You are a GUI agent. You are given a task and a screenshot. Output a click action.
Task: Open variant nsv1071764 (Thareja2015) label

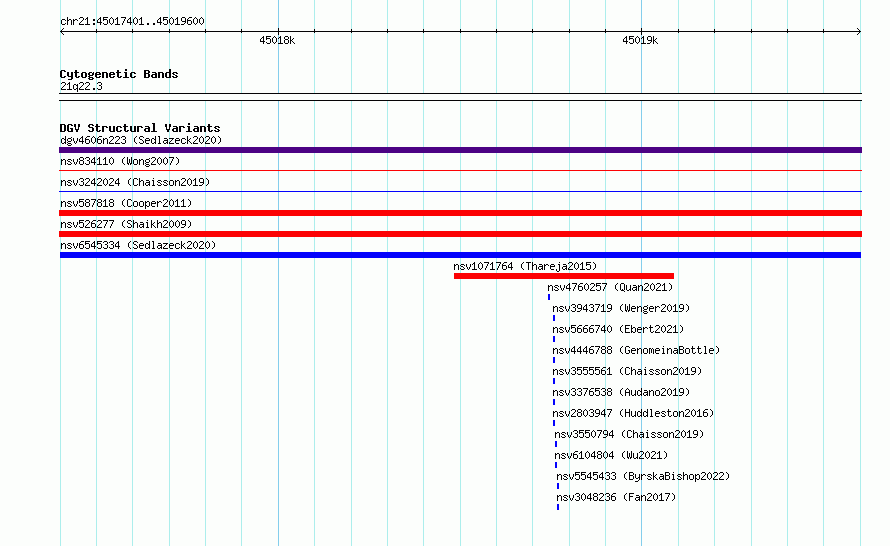coord(525,266)
